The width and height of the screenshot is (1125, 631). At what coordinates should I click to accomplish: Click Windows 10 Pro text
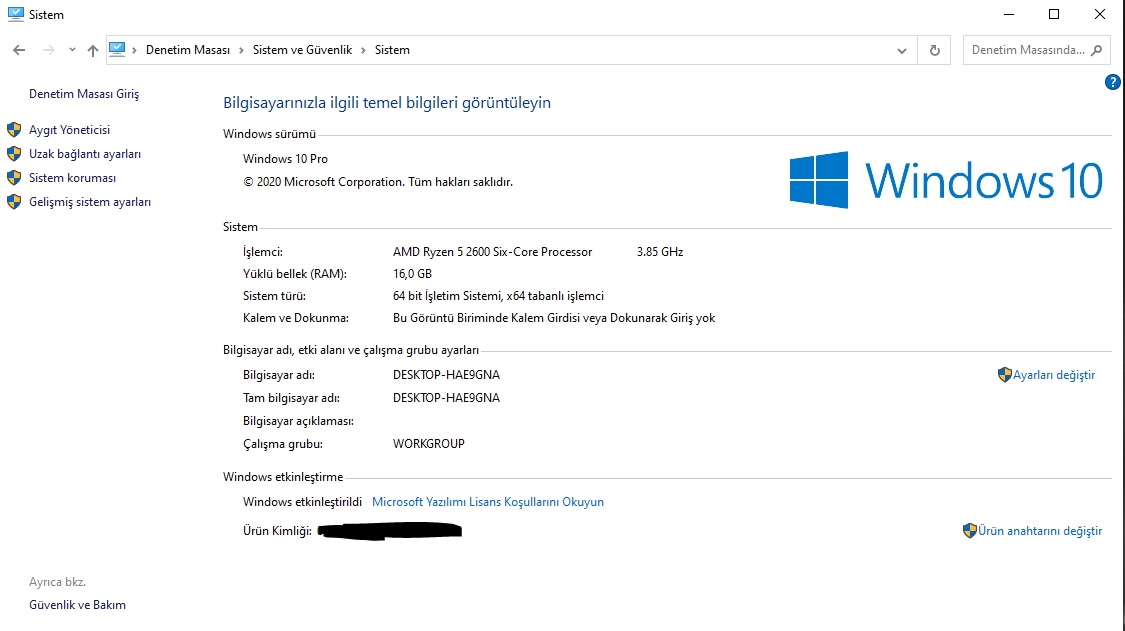285,159
